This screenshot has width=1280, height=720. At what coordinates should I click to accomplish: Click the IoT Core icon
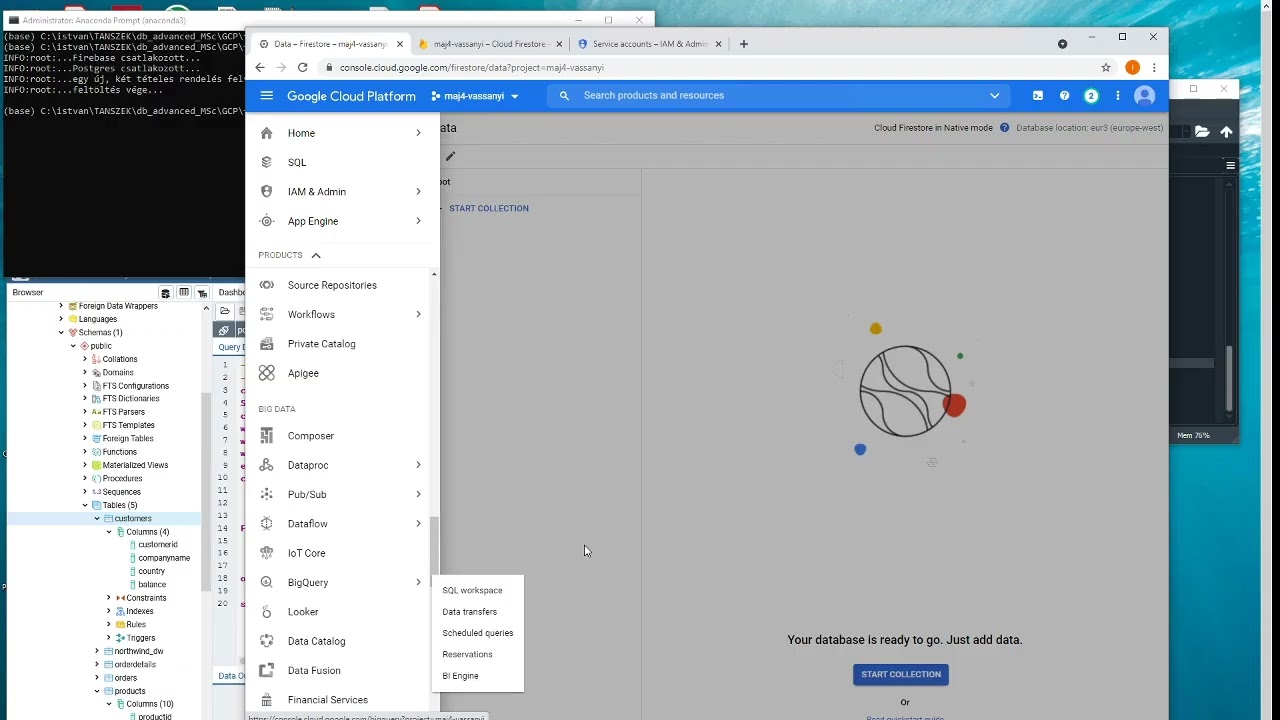coord(266,553)
